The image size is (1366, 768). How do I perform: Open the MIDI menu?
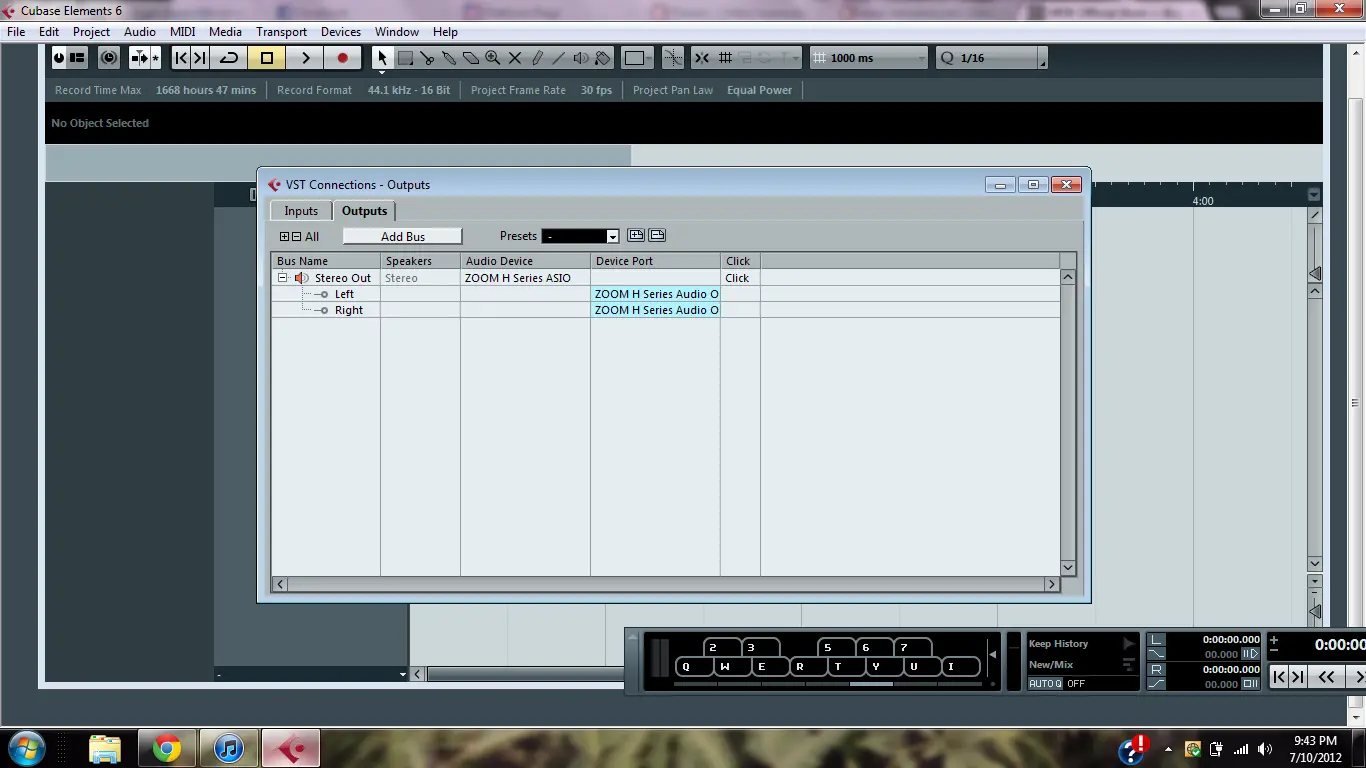pos(182,32)
